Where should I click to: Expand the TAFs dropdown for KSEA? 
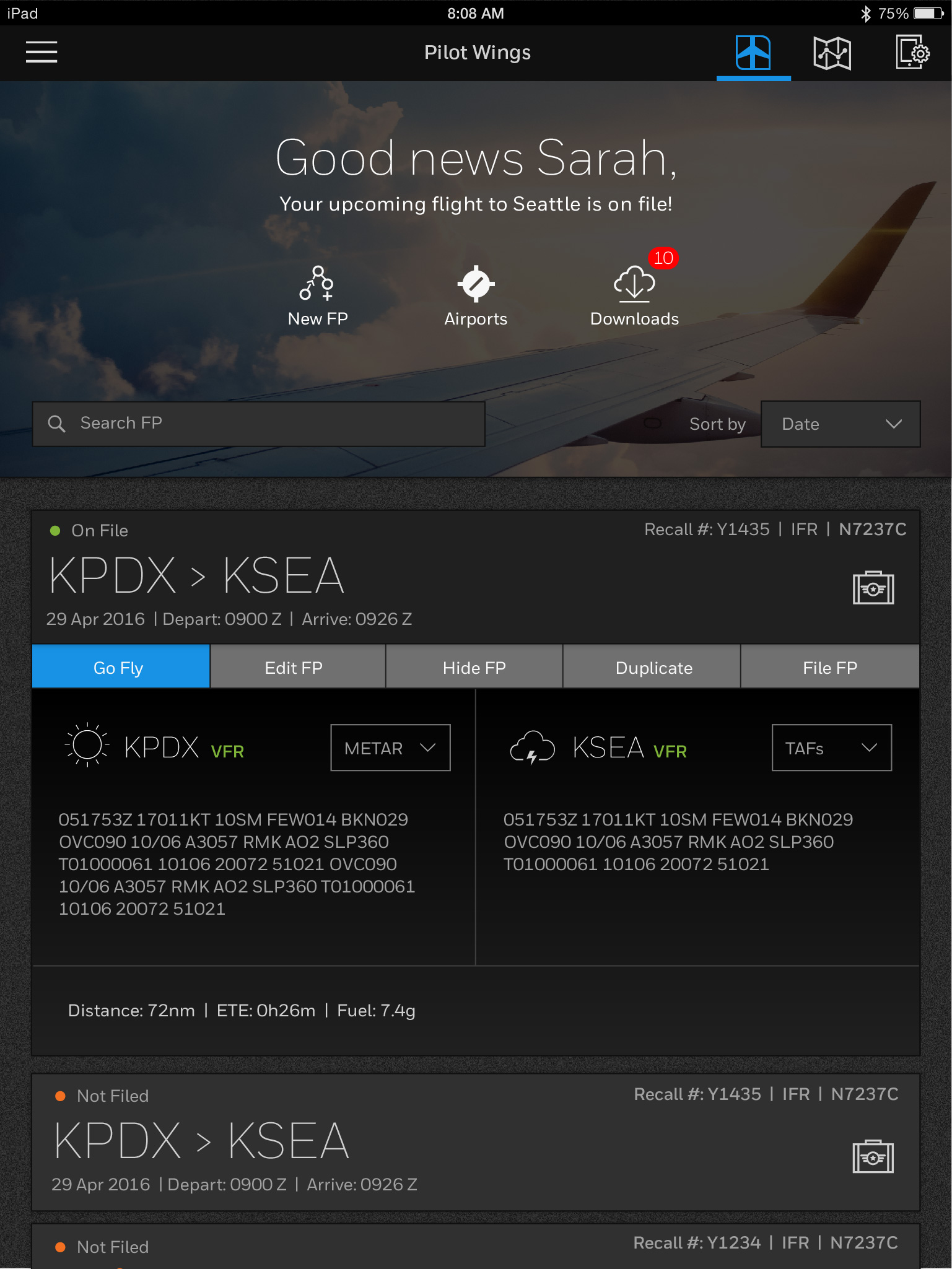[831, 748]
